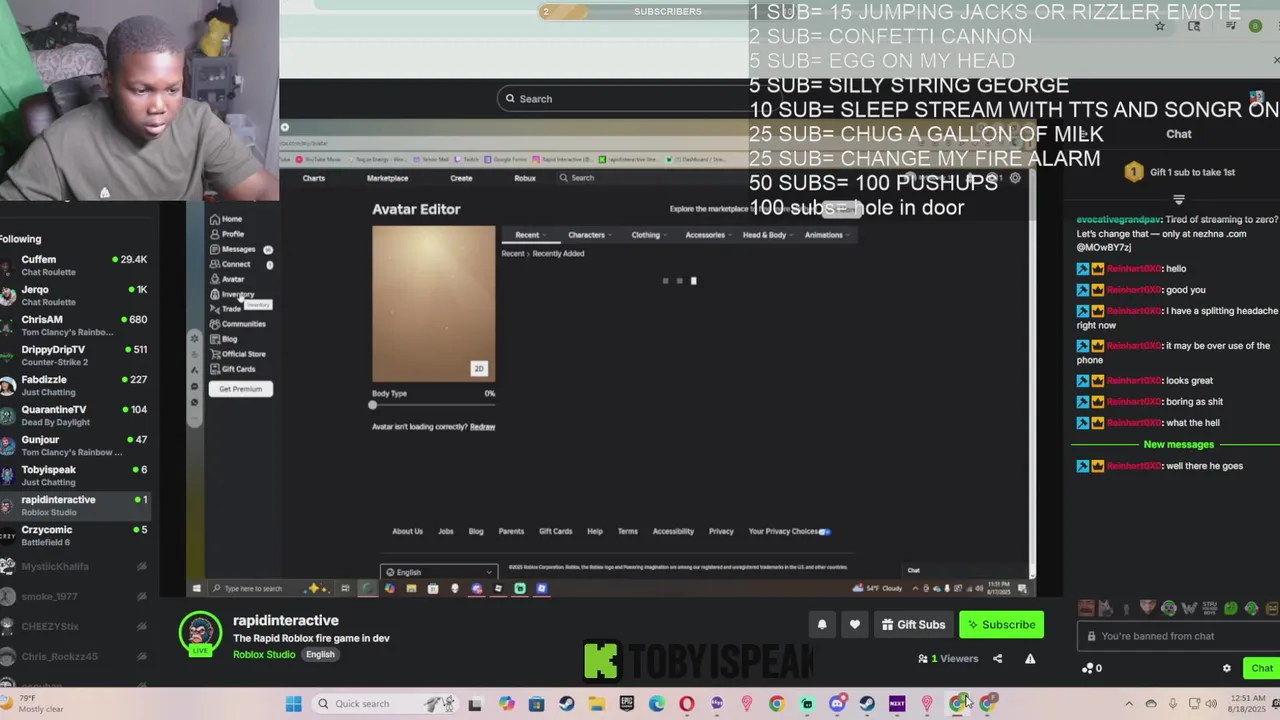1280x720 pixels.
Task: Open the English language dropdown in Roblox footer
Action: click(439, 572)
